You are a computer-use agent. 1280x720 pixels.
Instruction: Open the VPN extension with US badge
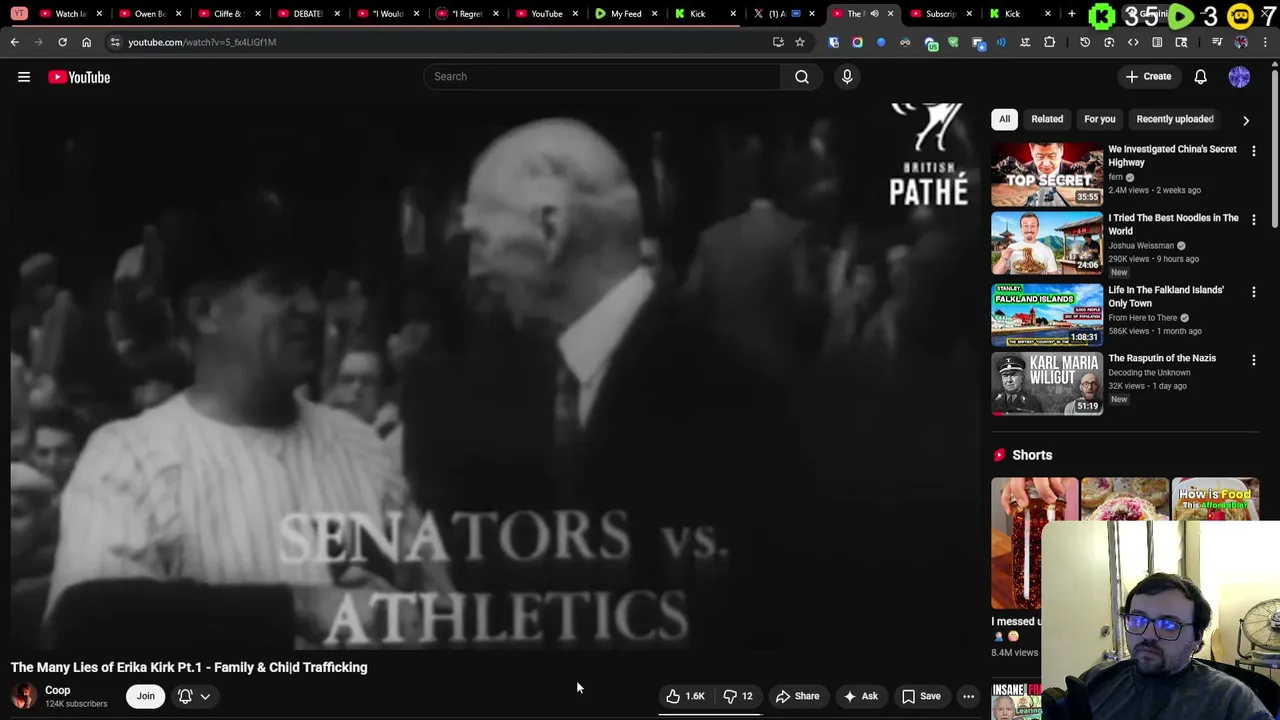[x=931, y=43]
